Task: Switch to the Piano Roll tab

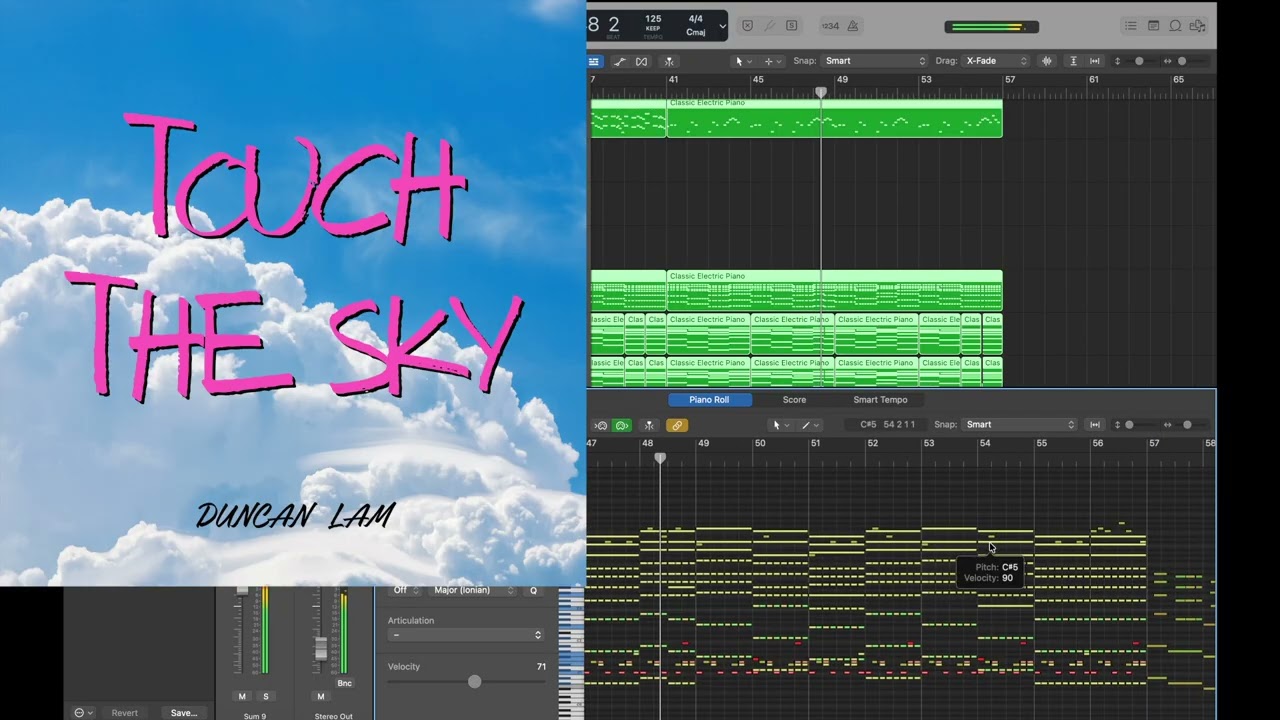Action: pyautogui.click(x=709, y=400)
